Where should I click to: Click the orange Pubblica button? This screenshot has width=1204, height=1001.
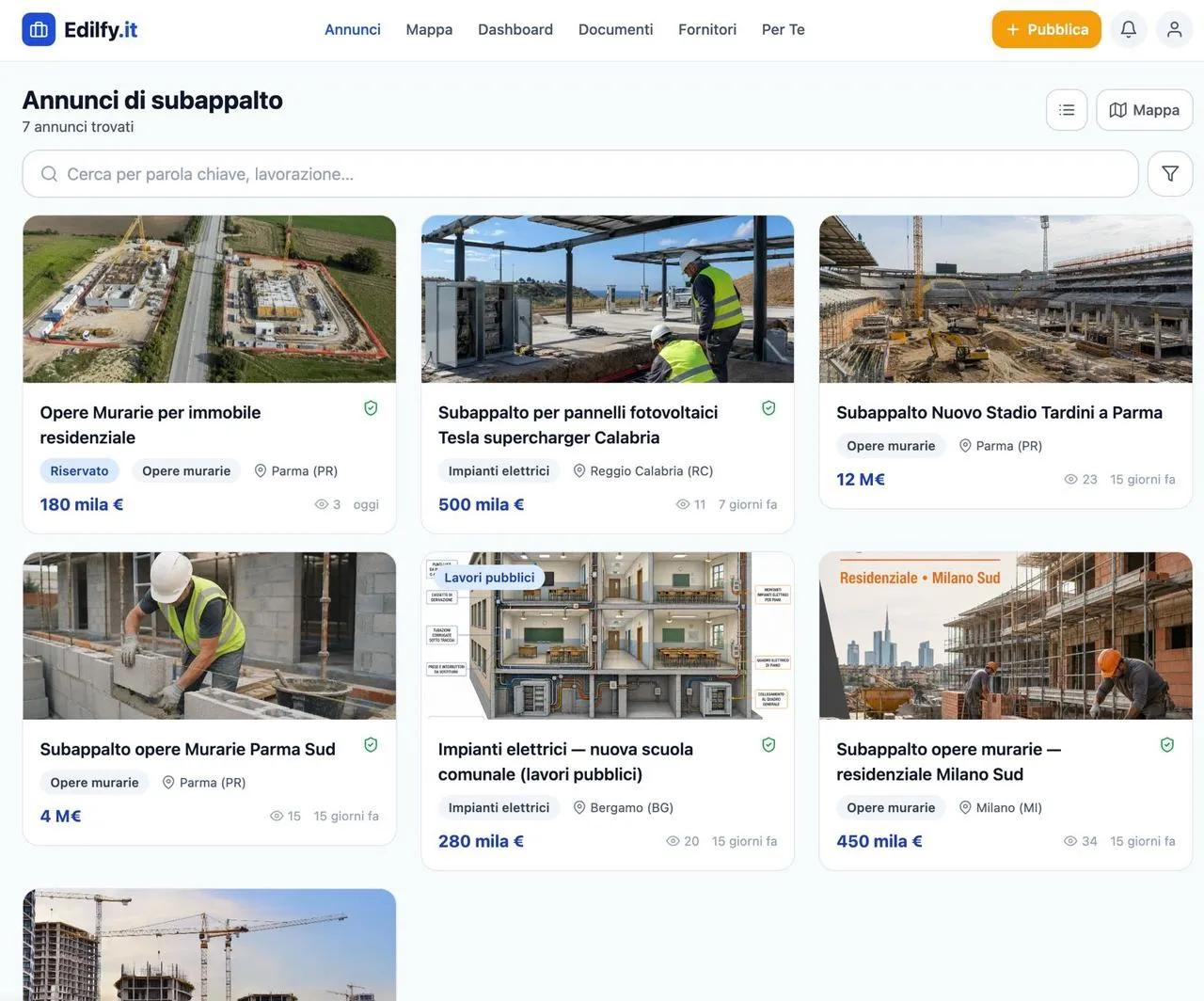[1046, 29]
